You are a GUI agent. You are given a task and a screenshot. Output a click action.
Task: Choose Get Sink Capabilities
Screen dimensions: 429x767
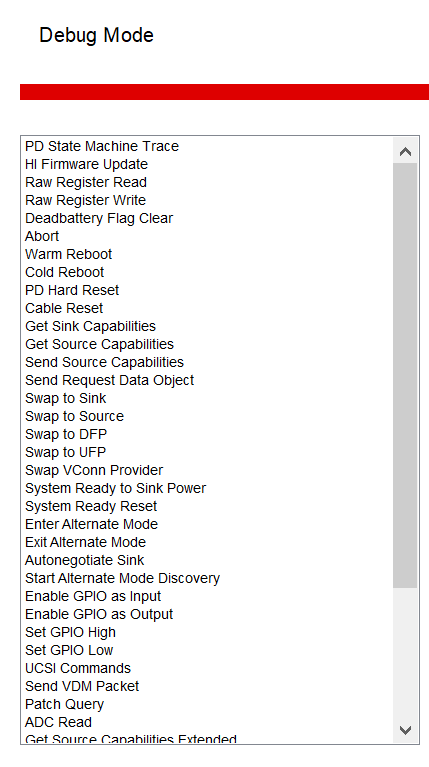click(x=90, y=326)
